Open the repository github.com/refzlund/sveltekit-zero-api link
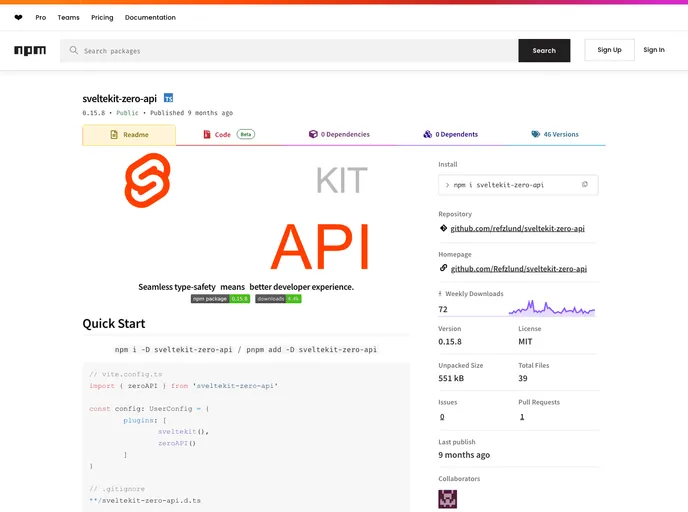Image resolution: width=688 pixels, height=512 pixels. (x=517, y=228)
